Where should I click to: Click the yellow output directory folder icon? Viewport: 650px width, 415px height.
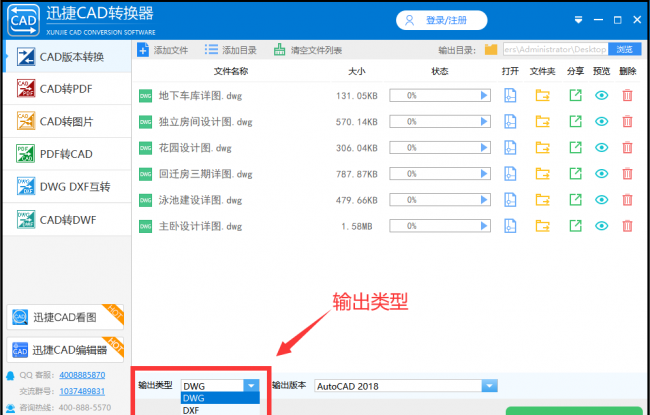tap(491, 50)
